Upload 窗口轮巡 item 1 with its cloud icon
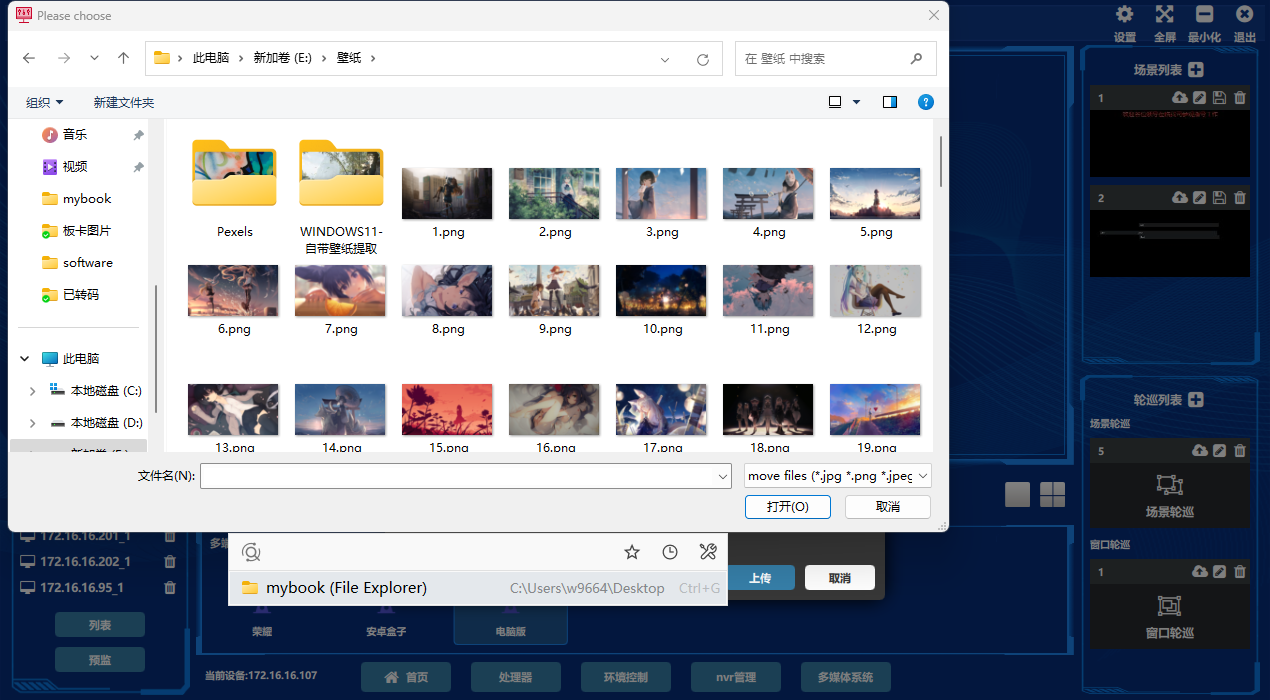The height and width of the screenshot is (700, 1270). [x=1200, y=572]
